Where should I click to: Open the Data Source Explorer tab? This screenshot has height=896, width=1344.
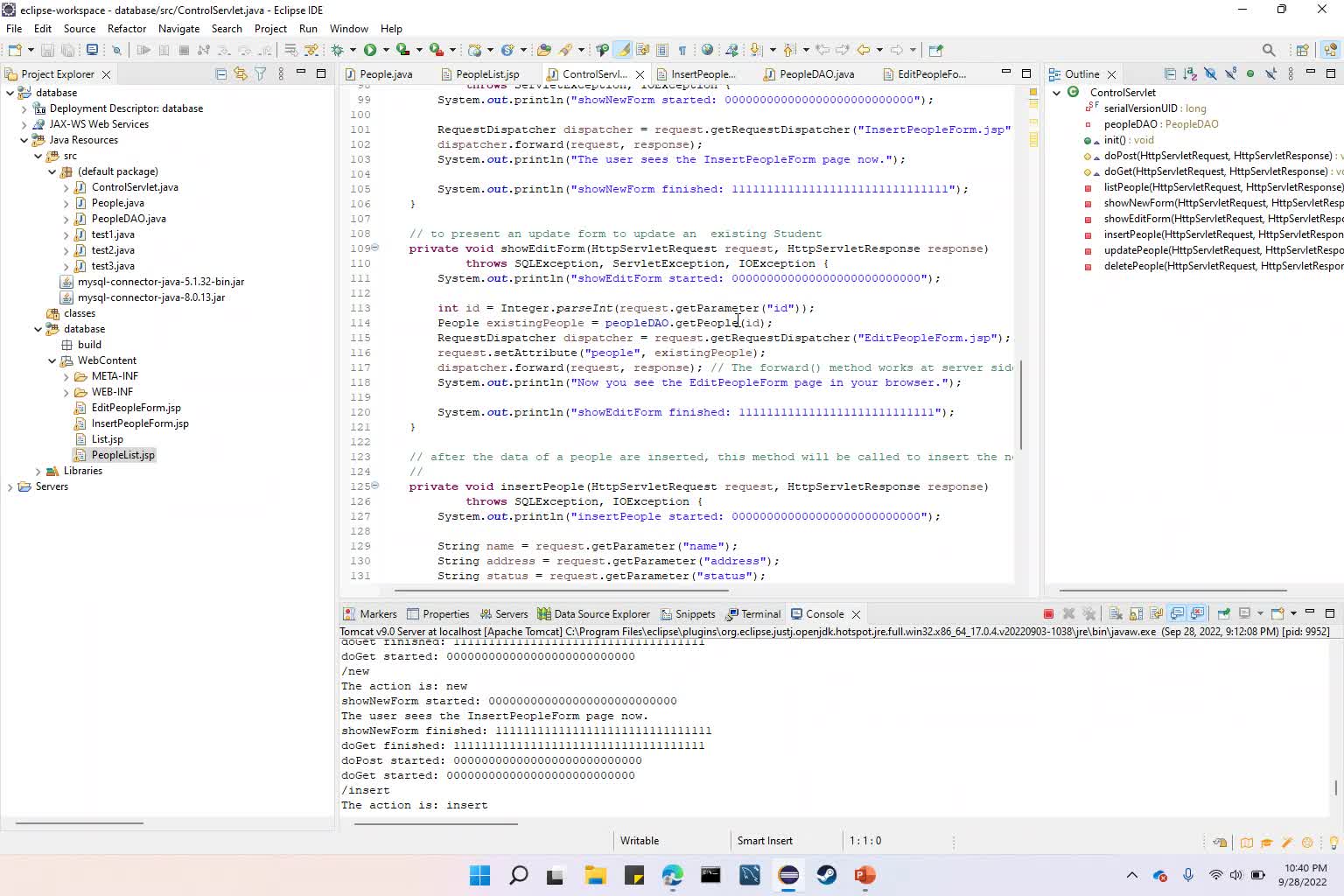593,613
